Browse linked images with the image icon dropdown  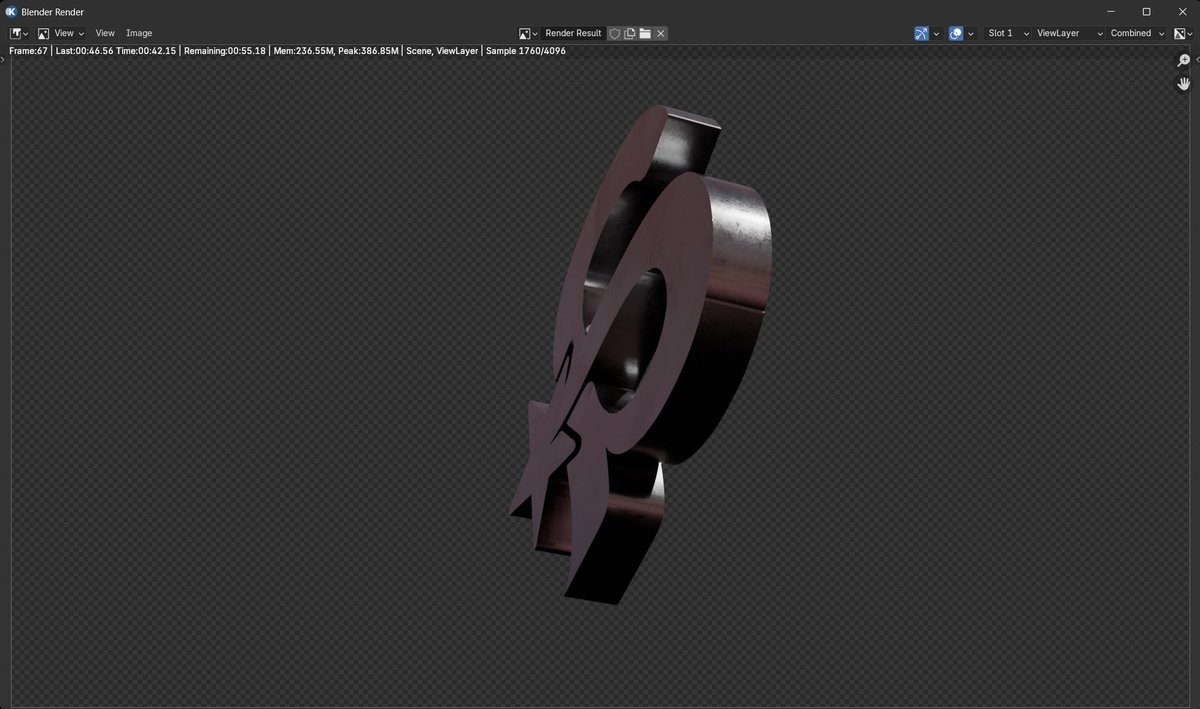pos(529,33)
